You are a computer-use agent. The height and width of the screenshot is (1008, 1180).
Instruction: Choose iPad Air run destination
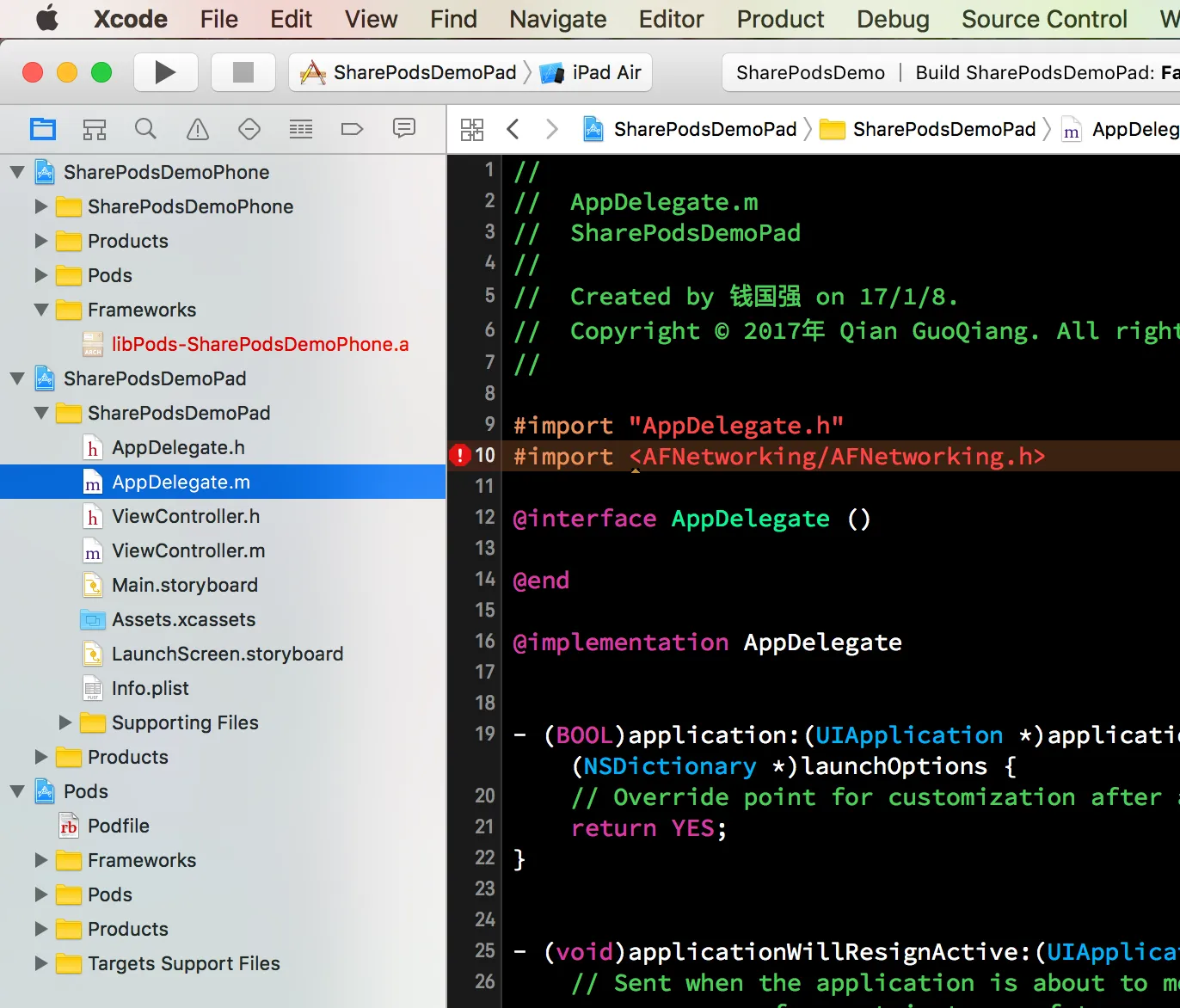pyautogui.click(x=591, y=72)
